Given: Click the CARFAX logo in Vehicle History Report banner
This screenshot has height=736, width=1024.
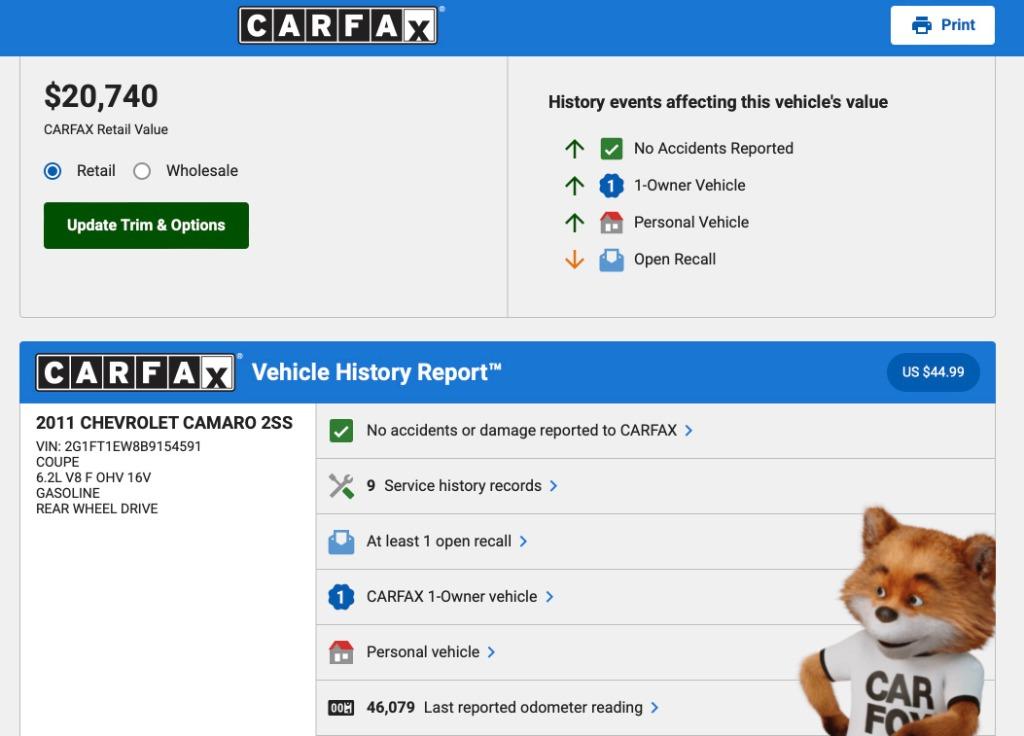Looking at the screenshot, I should click(135, 372).
